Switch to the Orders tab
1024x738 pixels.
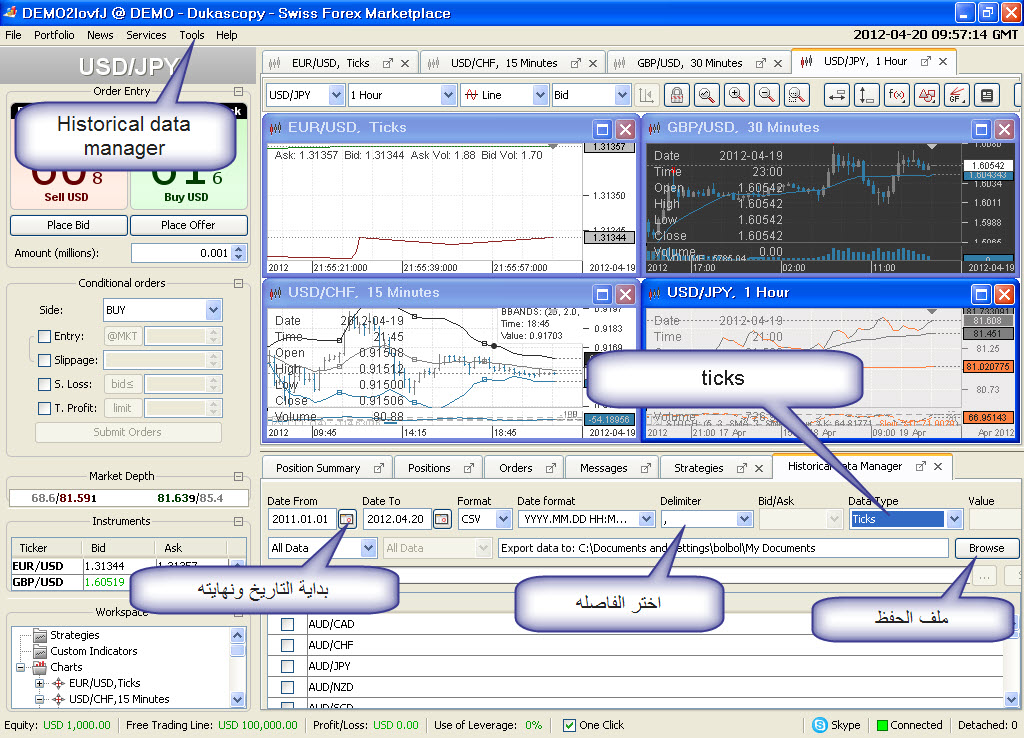(516, 468)
